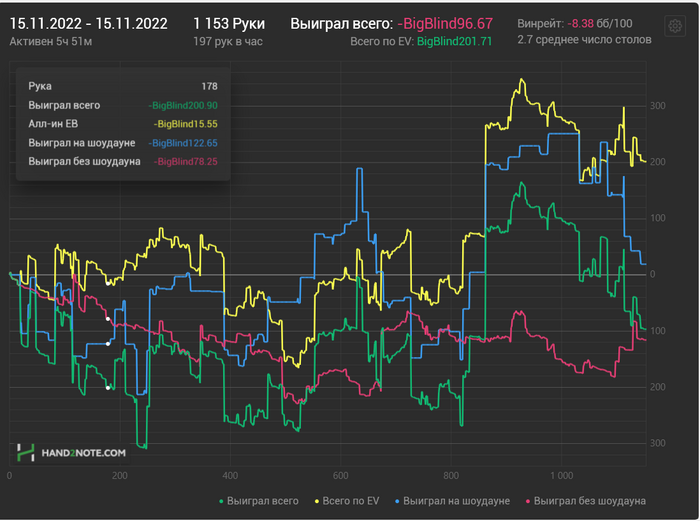Screen dimensions: 700x521
Task: Click the blue legend dot for 'Выиграл на шоудауне'
Action: pos(397,502)
